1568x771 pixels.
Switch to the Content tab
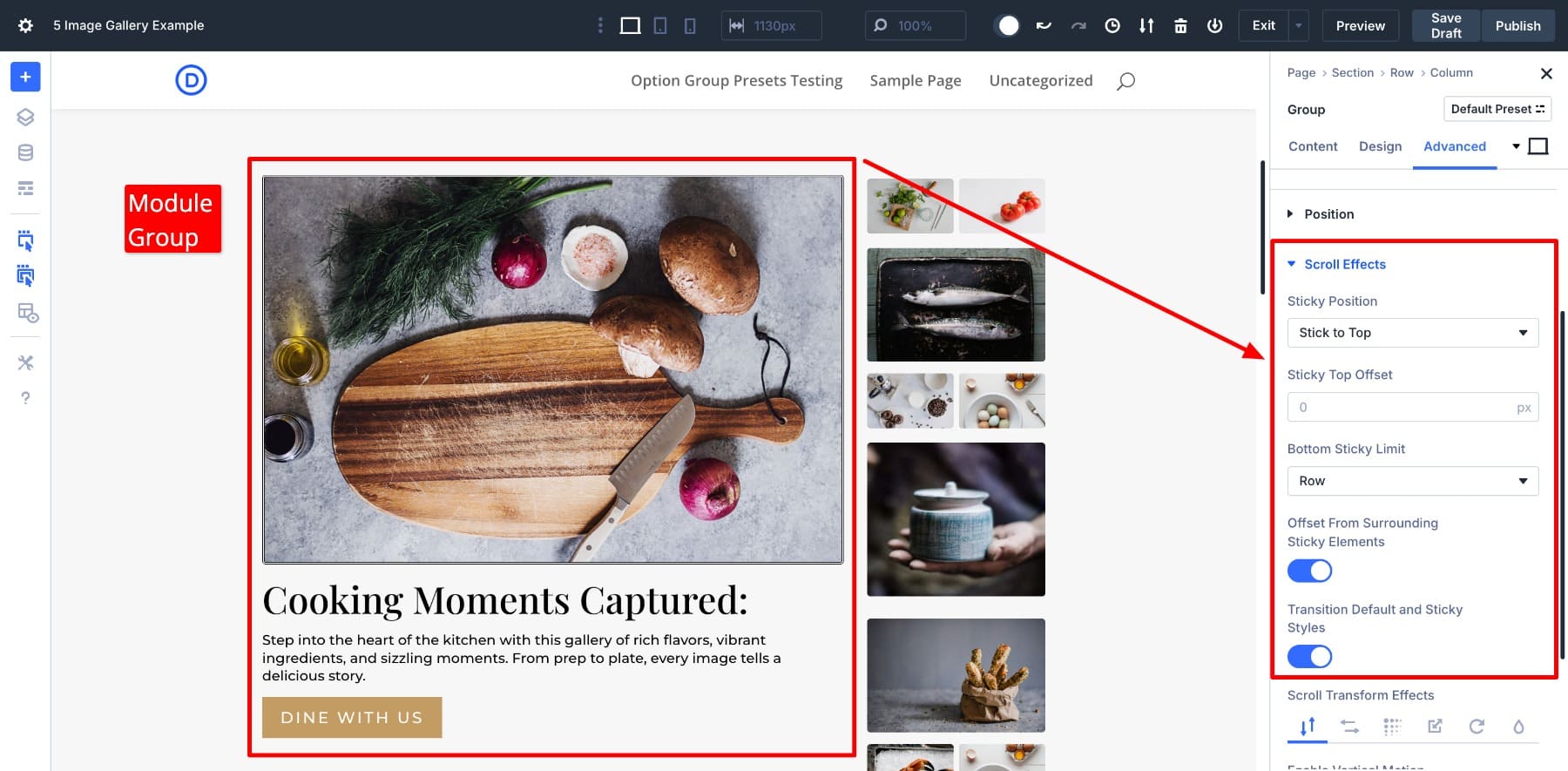[x=1313, y=146]
